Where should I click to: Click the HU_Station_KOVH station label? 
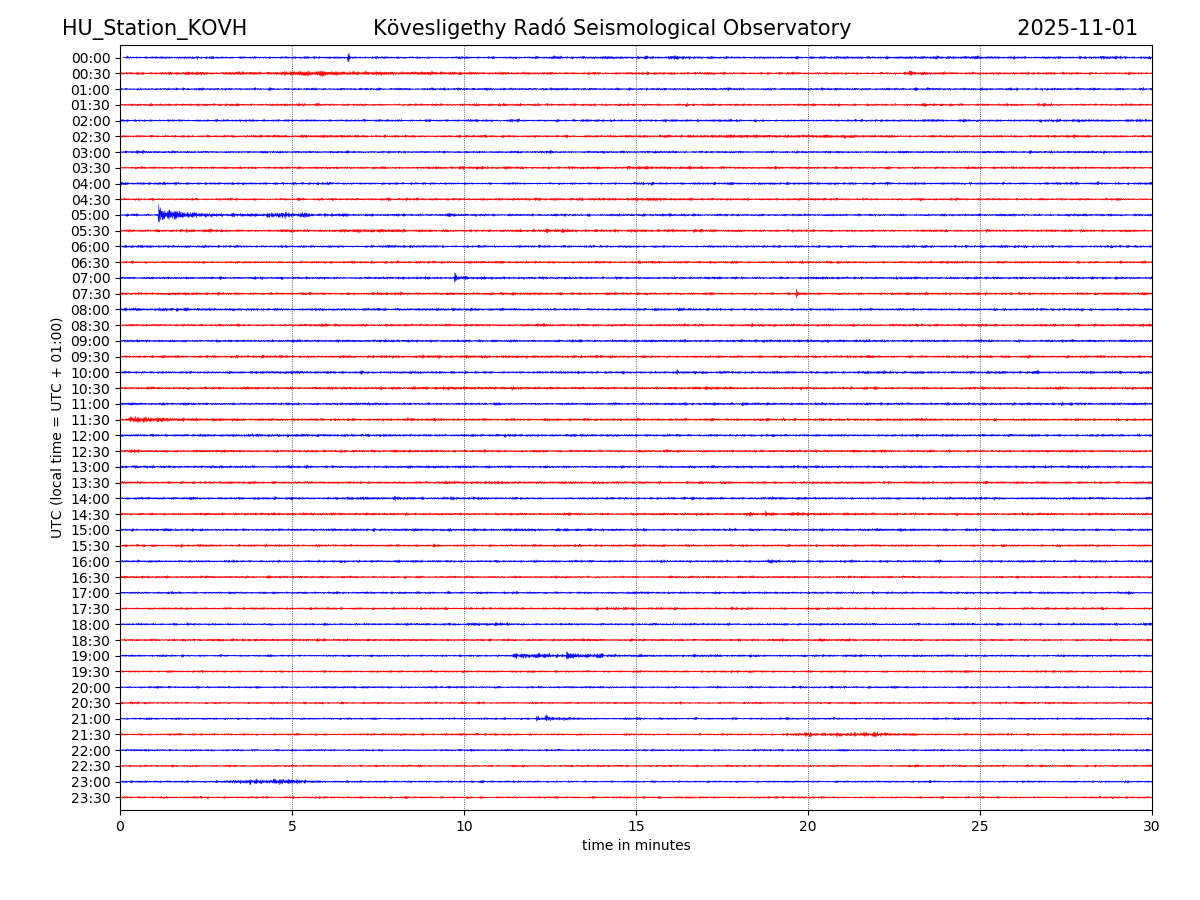(154, 28)
